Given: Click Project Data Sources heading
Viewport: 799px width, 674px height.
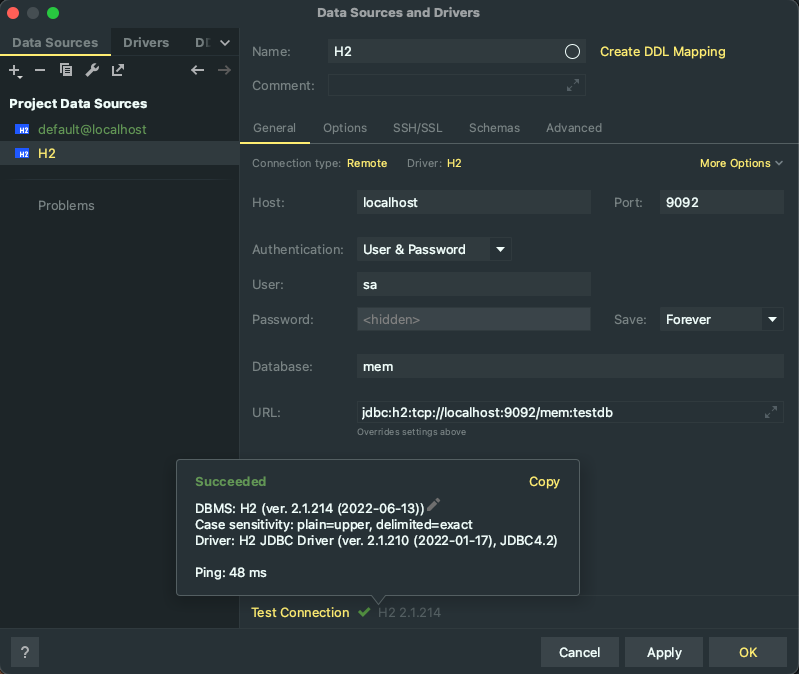Looking at the screenshot, I should 78,103.
